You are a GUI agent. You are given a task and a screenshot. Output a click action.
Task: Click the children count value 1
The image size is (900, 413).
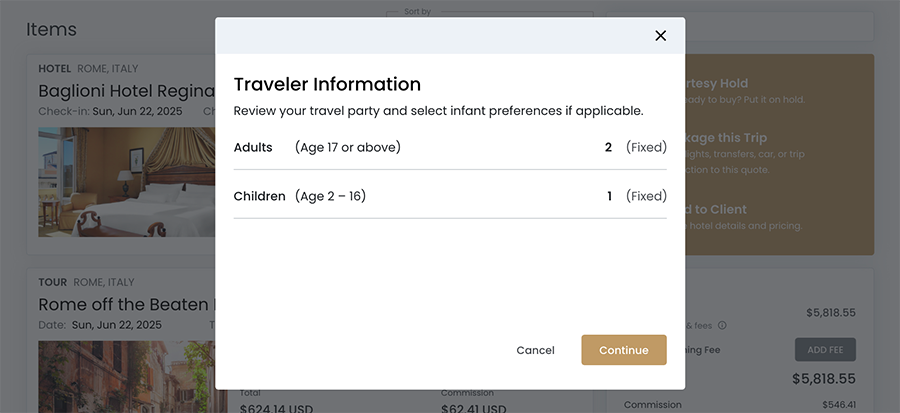pos(609,196)
